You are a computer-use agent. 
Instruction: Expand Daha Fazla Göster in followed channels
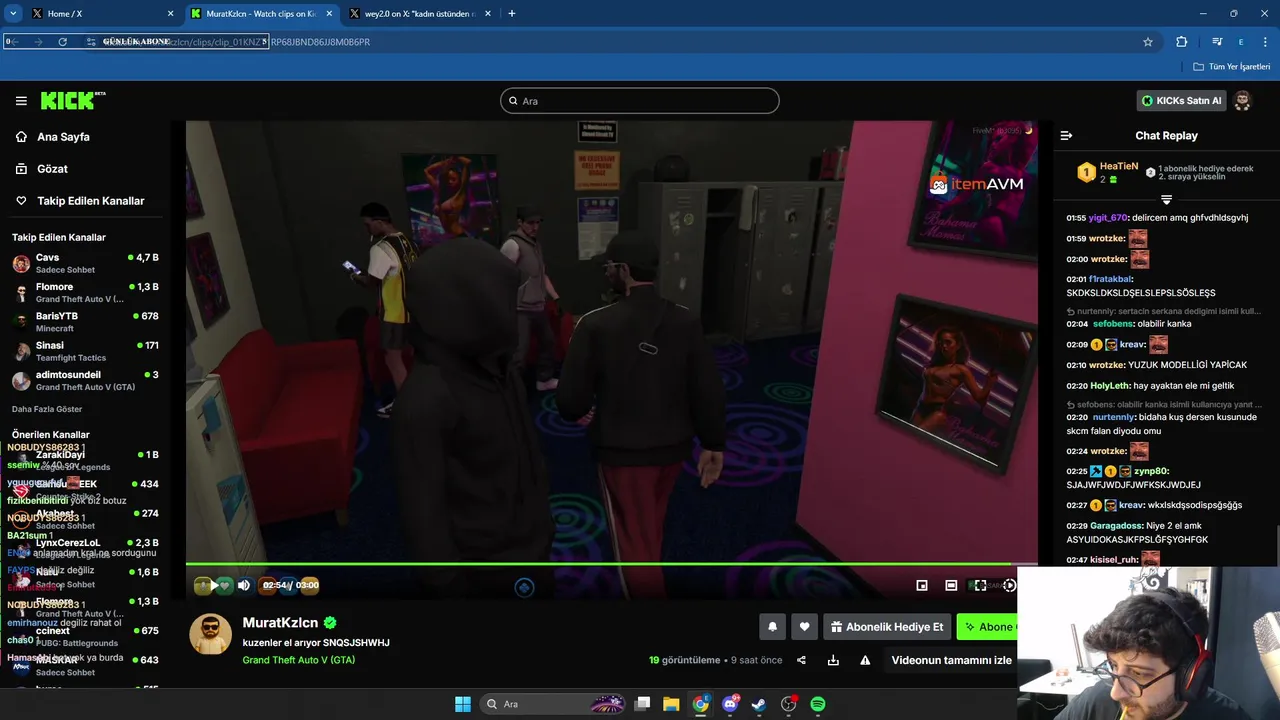(x=47, y=409)
